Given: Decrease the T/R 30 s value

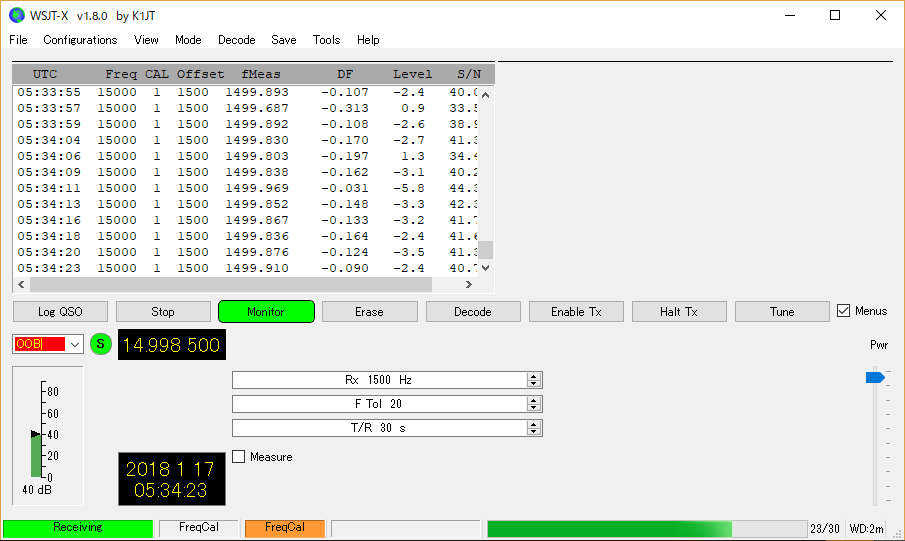Looking at the screenshot, I should point(534,431).
